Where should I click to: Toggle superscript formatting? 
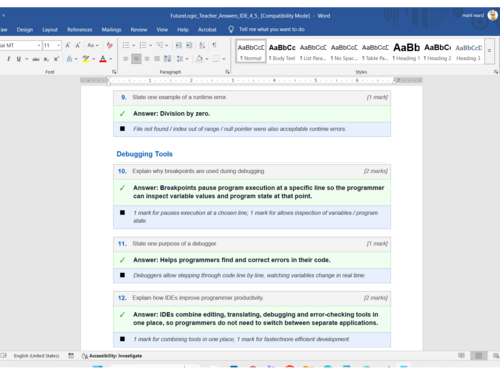[x=56, y=59]
